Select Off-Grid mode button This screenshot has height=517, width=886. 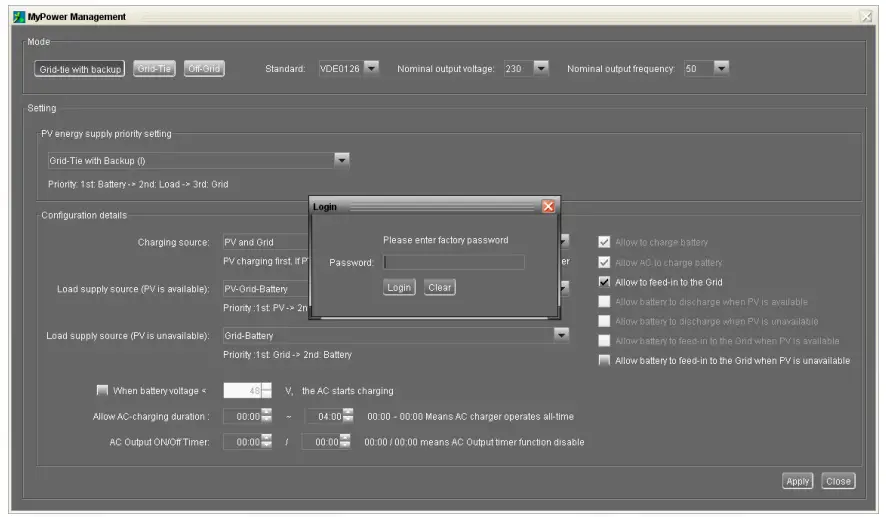(204, 69)
